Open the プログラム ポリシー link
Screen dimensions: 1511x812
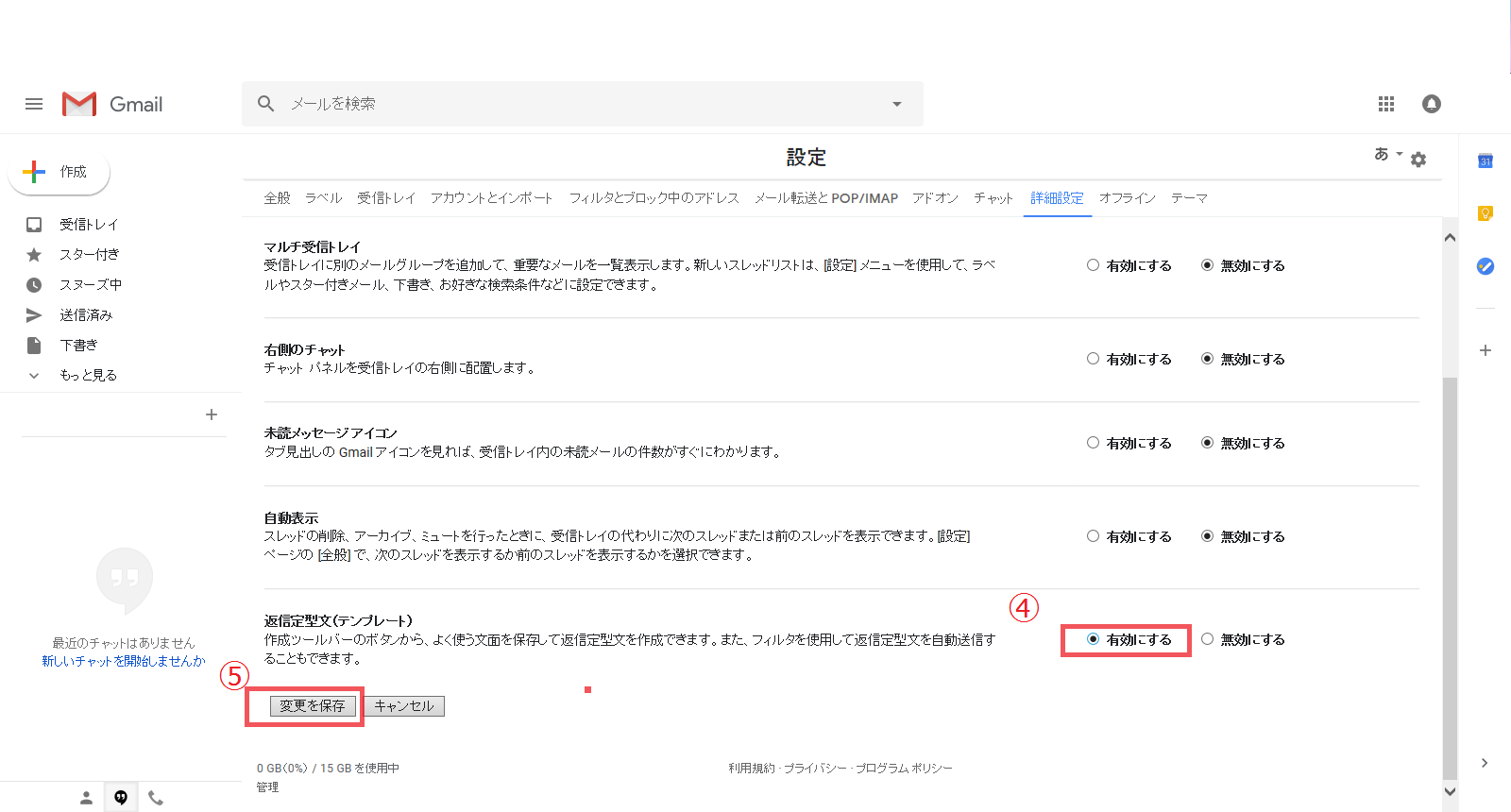[904, 769]
